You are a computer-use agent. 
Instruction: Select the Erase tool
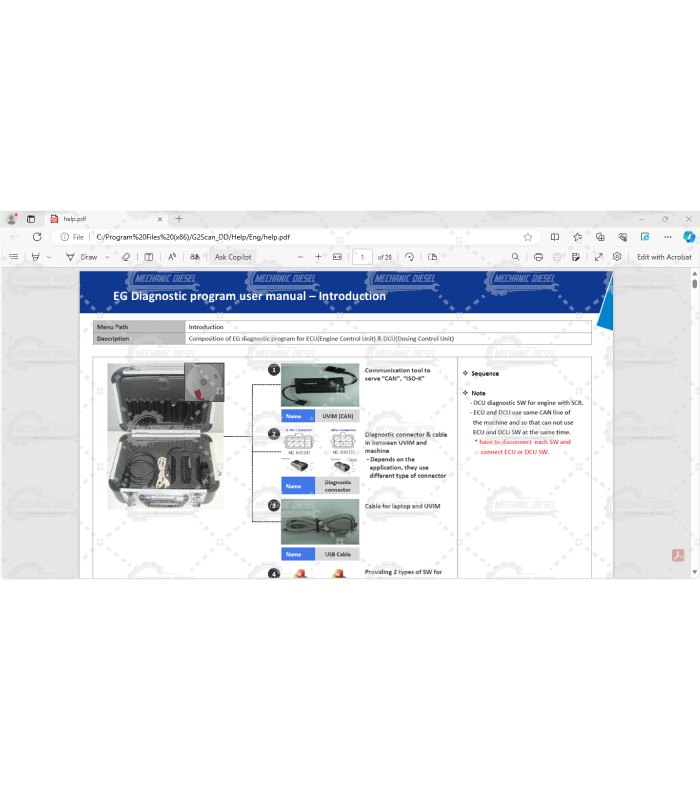(126, 257)
